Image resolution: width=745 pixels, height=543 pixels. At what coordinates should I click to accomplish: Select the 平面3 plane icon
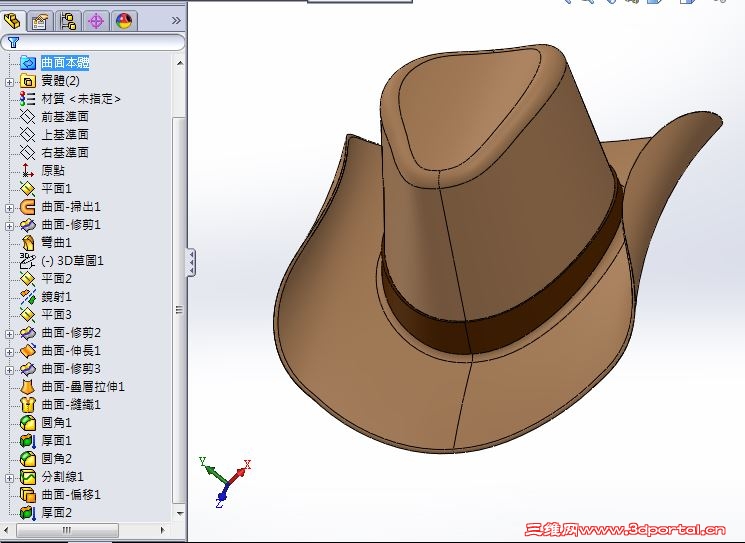click(x=28, y=314)
